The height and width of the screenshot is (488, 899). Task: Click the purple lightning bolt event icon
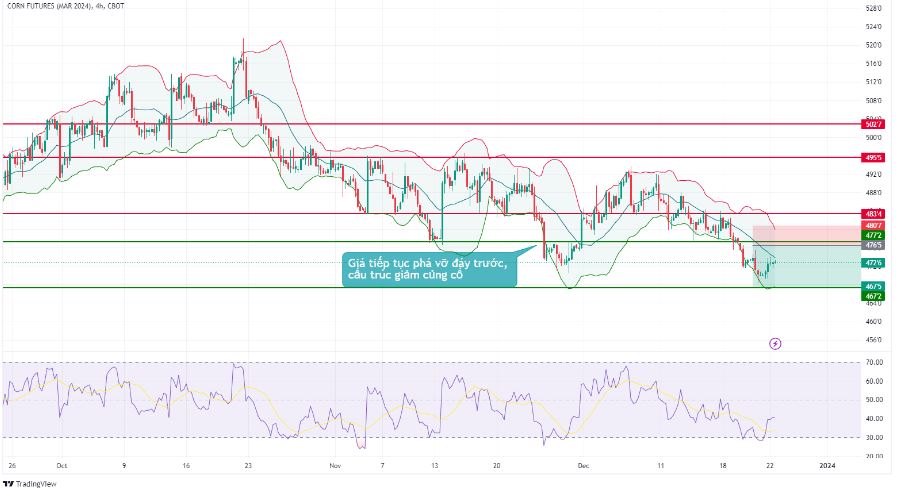(x=776, y=343)
